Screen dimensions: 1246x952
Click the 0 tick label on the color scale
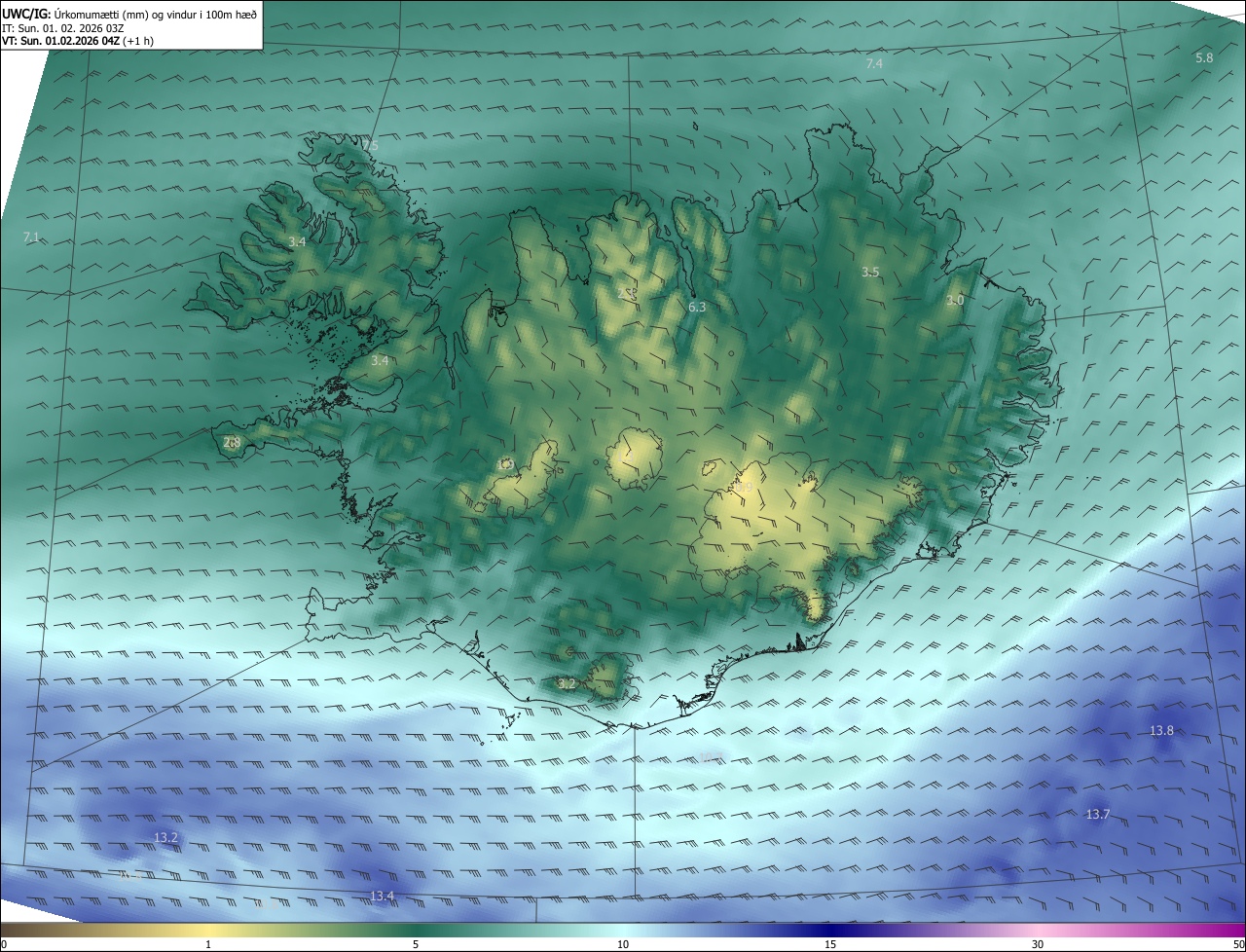pyautogui.click(x=3, y=944)
